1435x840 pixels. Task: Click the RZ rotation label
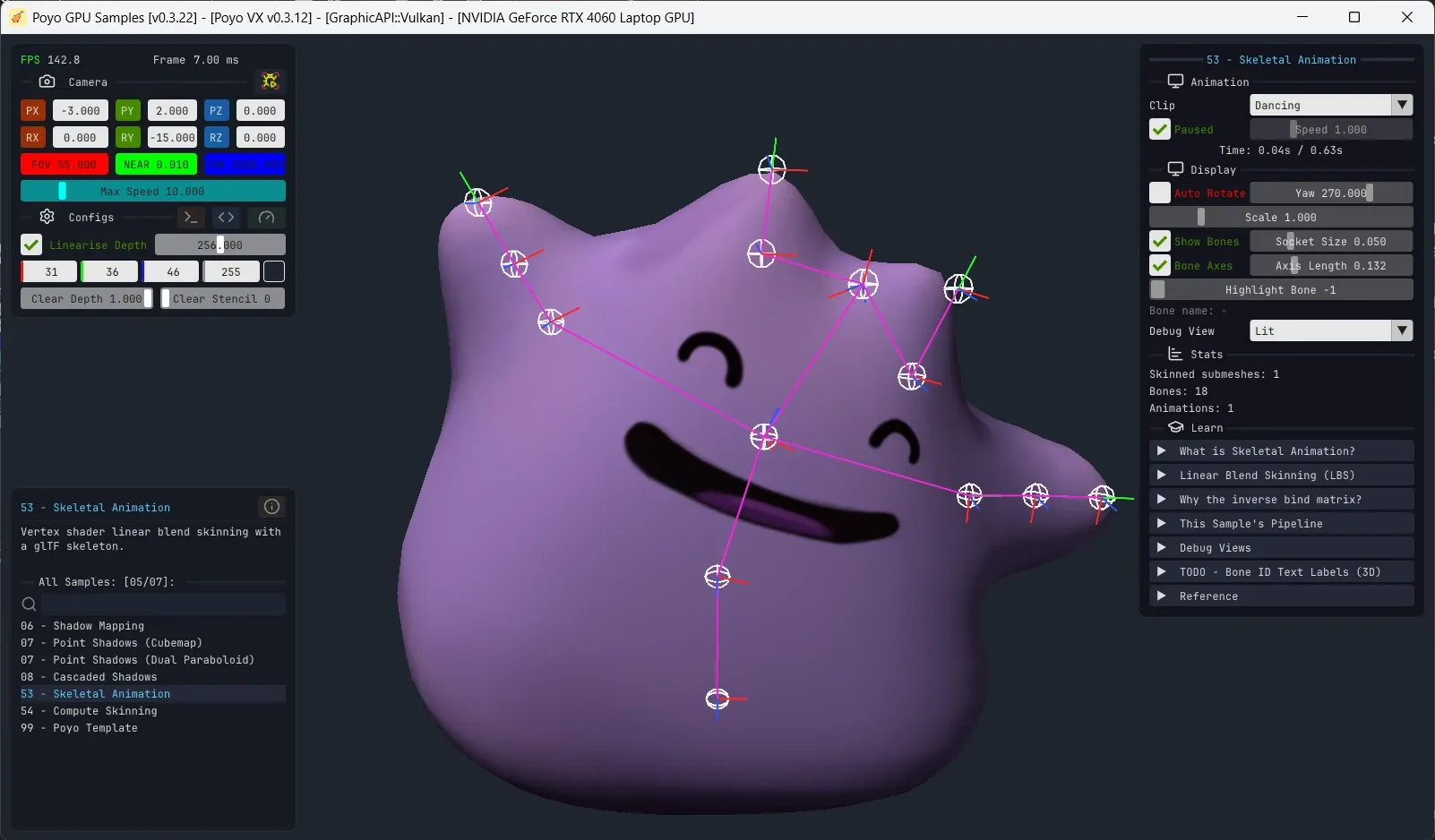coord(216,137)
